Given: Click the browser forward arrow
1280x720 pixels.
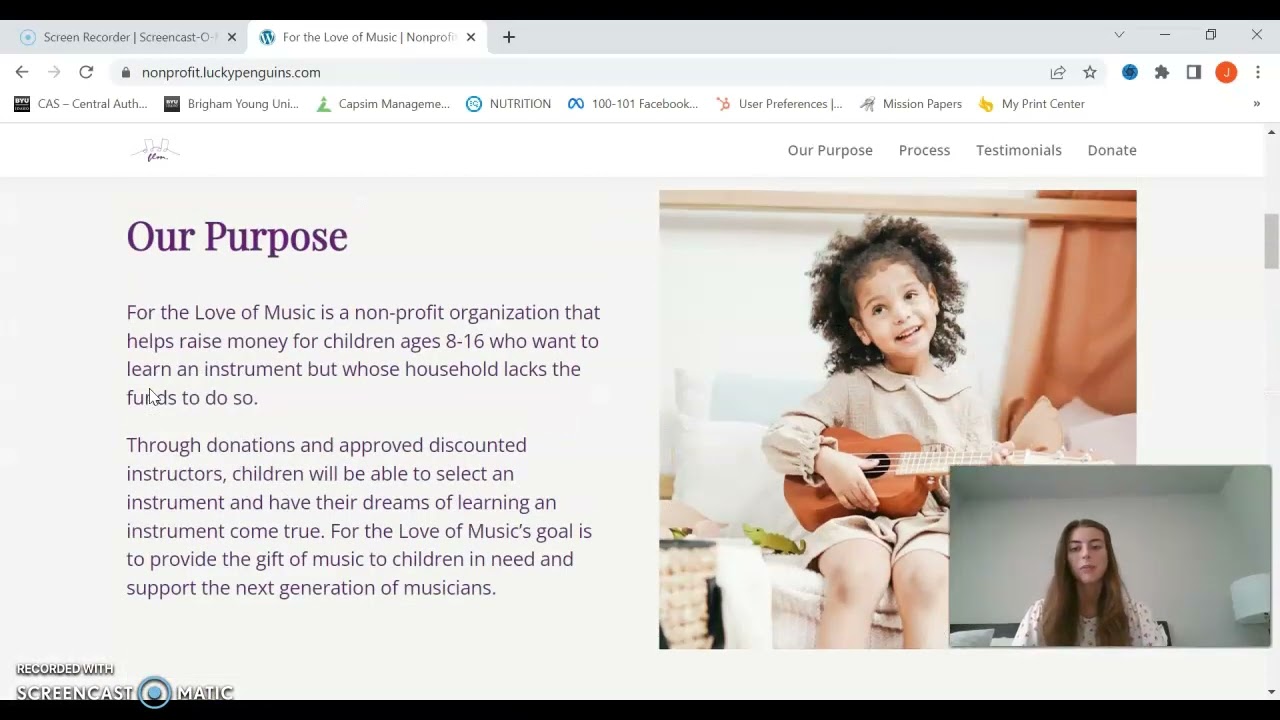Looking at the screenshot, I should (x=54, y=72).
